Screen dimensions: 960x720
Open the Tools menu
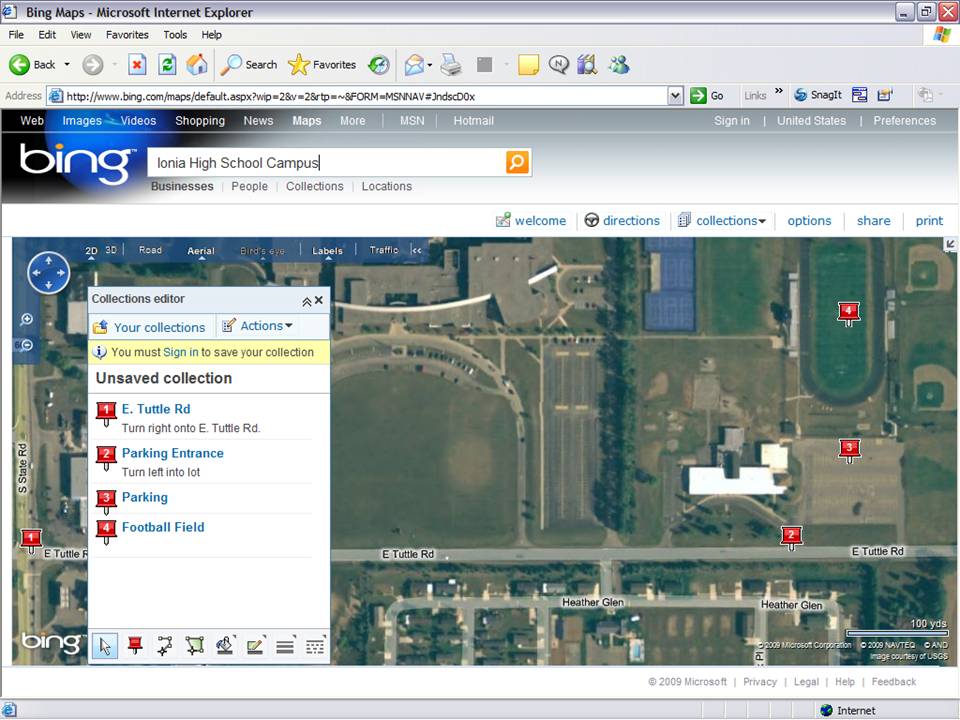click(175, 35)
